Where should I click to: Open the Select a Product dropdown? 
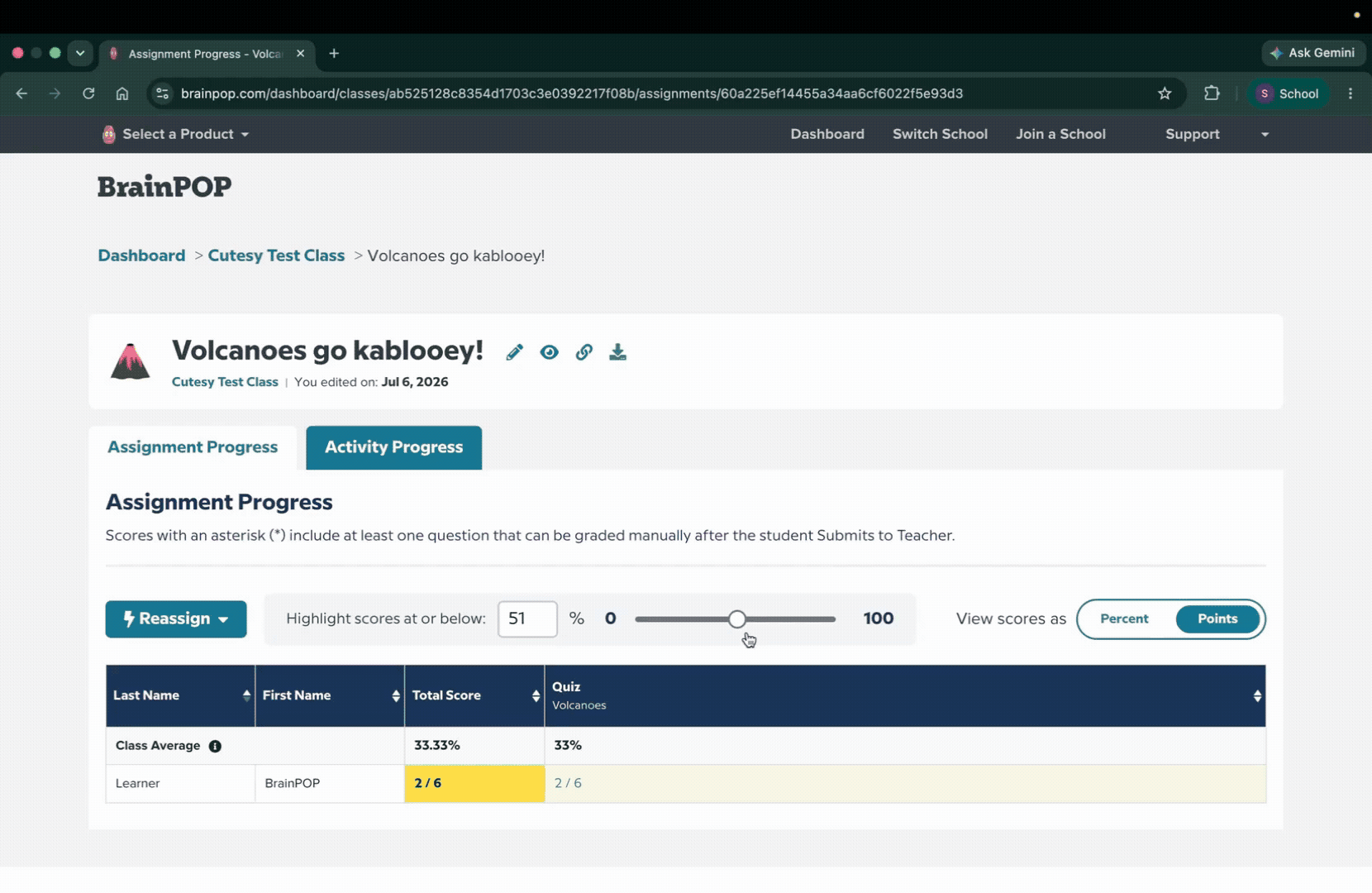175,134
